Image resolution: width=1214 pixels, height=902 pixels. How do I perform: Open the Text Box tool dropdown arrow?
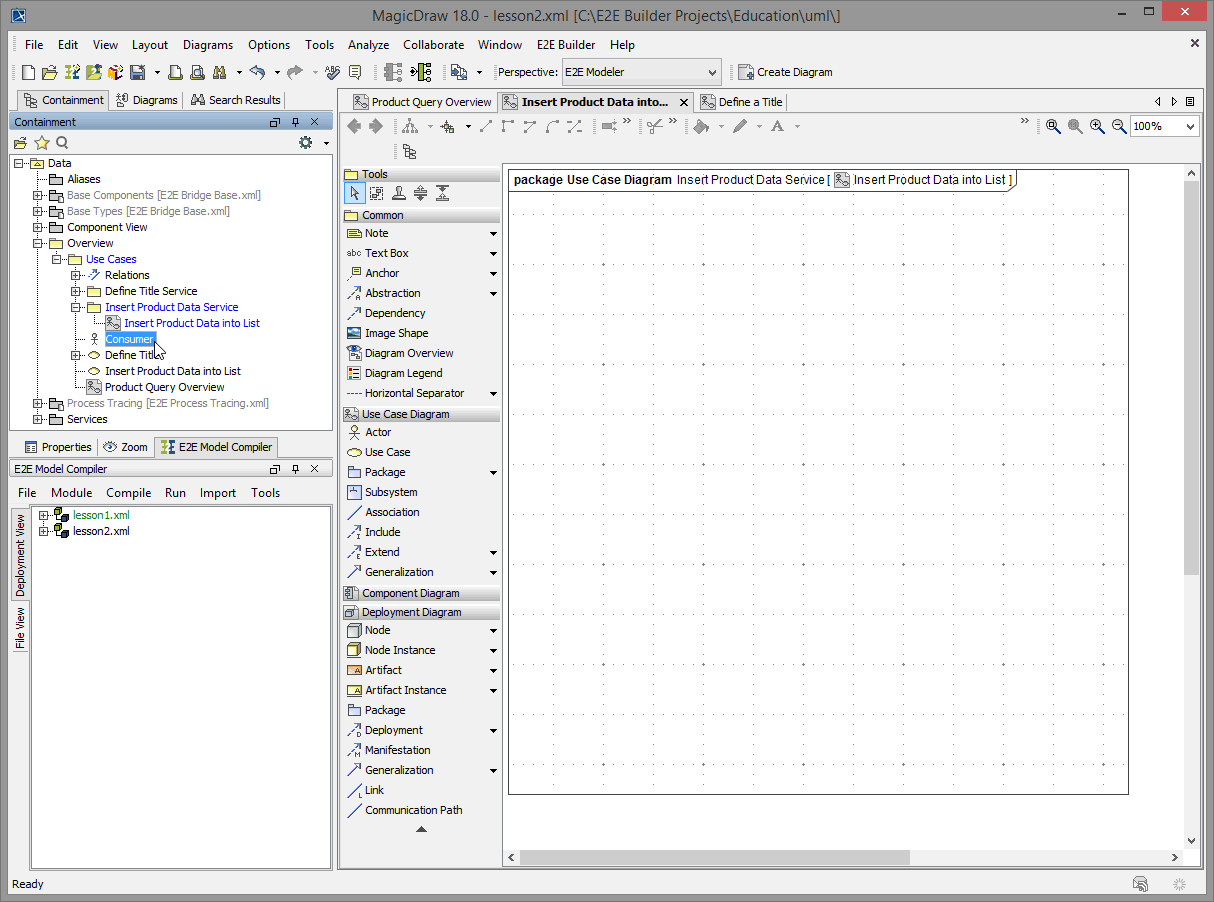pyautogui.click(x=492, y=253)
